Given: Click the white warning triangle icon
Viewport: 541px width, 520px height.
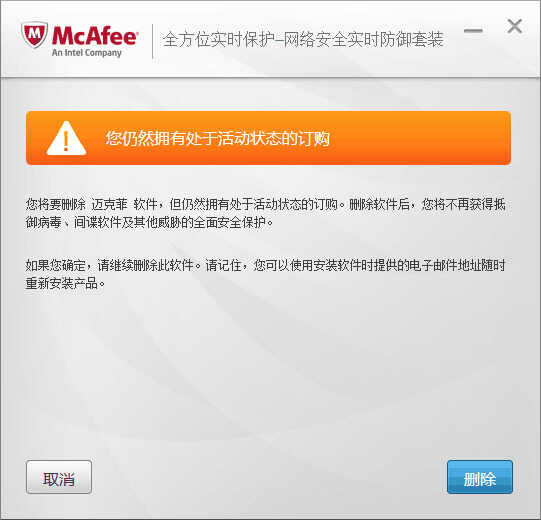Looking at the screenshot, I should pyautogui.click(x=66, y=138).
